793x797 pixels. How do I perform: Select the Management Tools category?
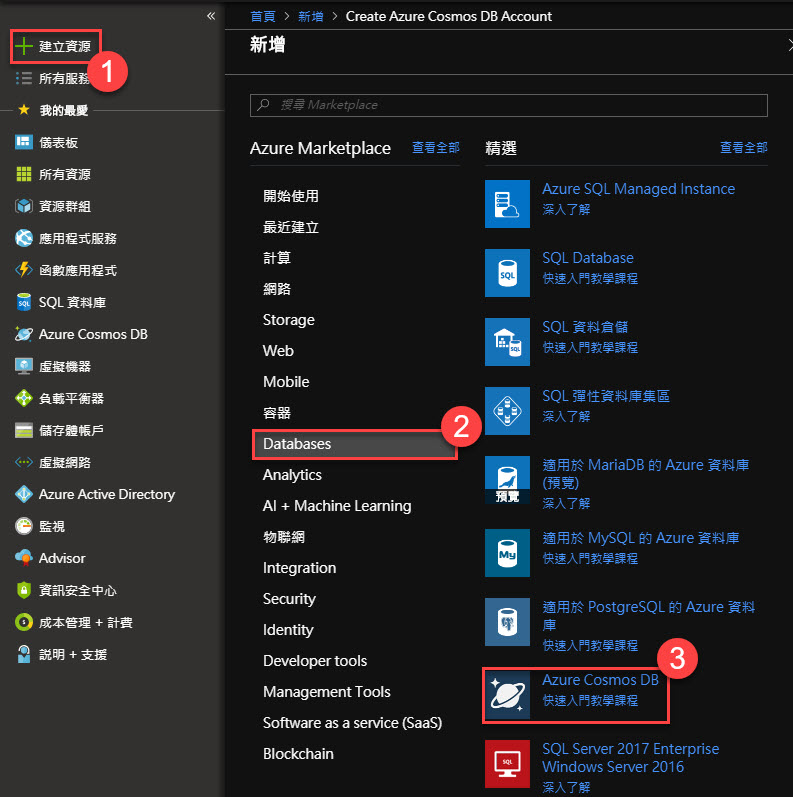click(x=327, y=692)
